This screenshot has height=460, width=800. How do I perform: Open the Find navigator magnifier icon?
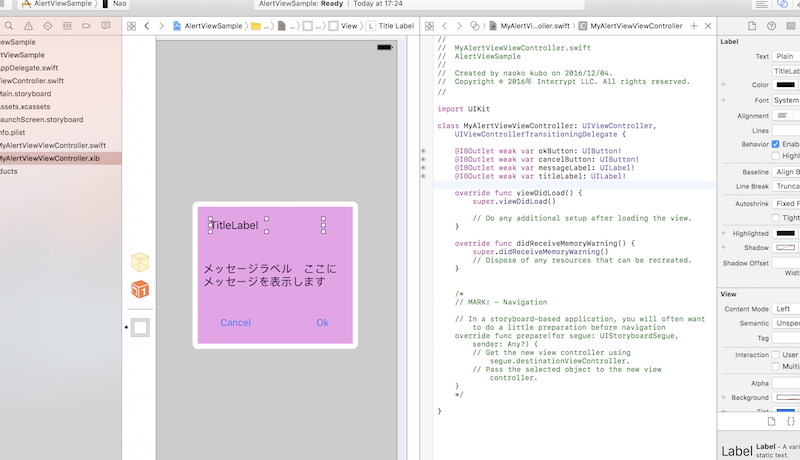(x=9, y=25)
